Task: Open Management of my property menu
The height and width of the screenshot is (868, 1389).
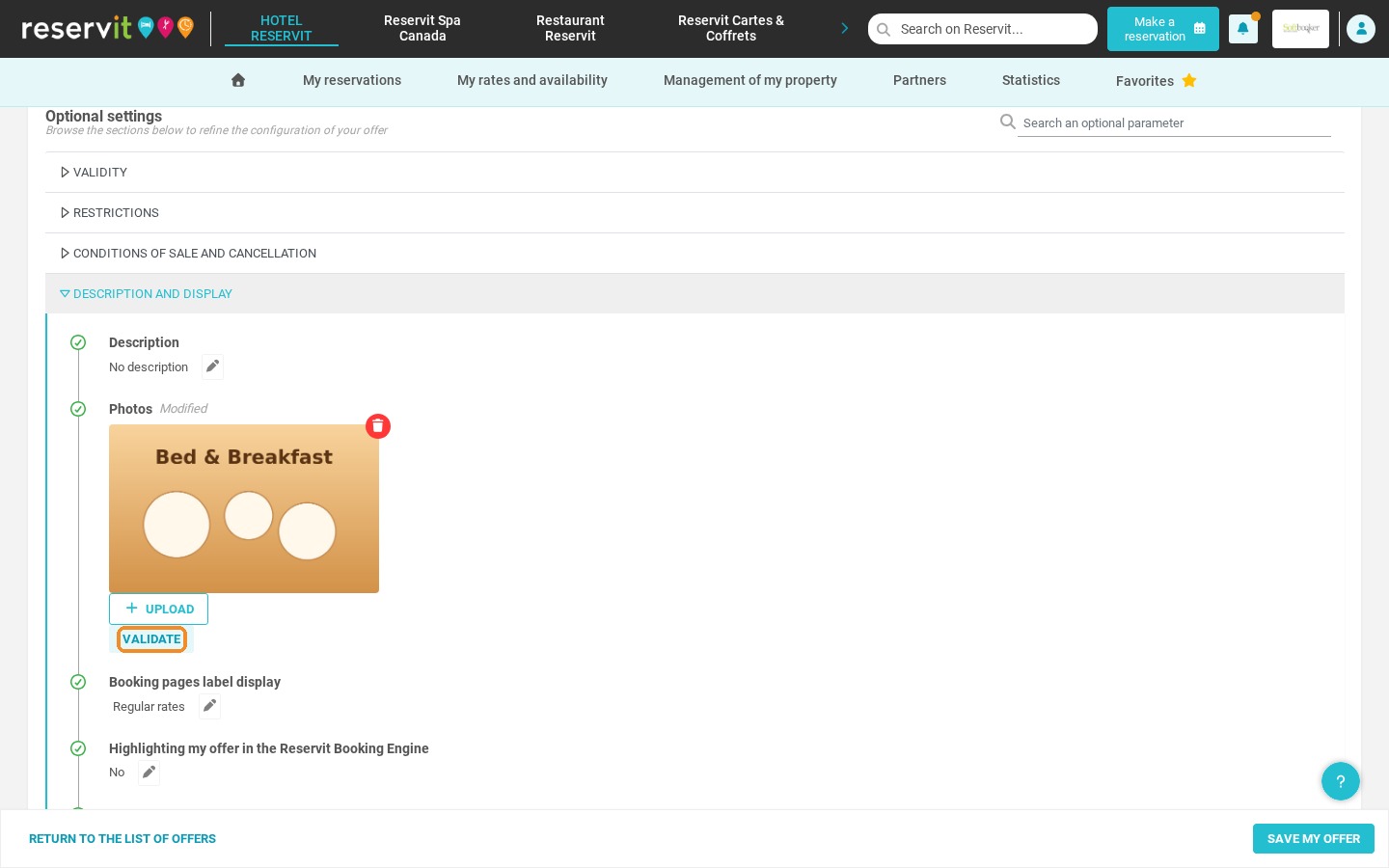Action: 750,80
